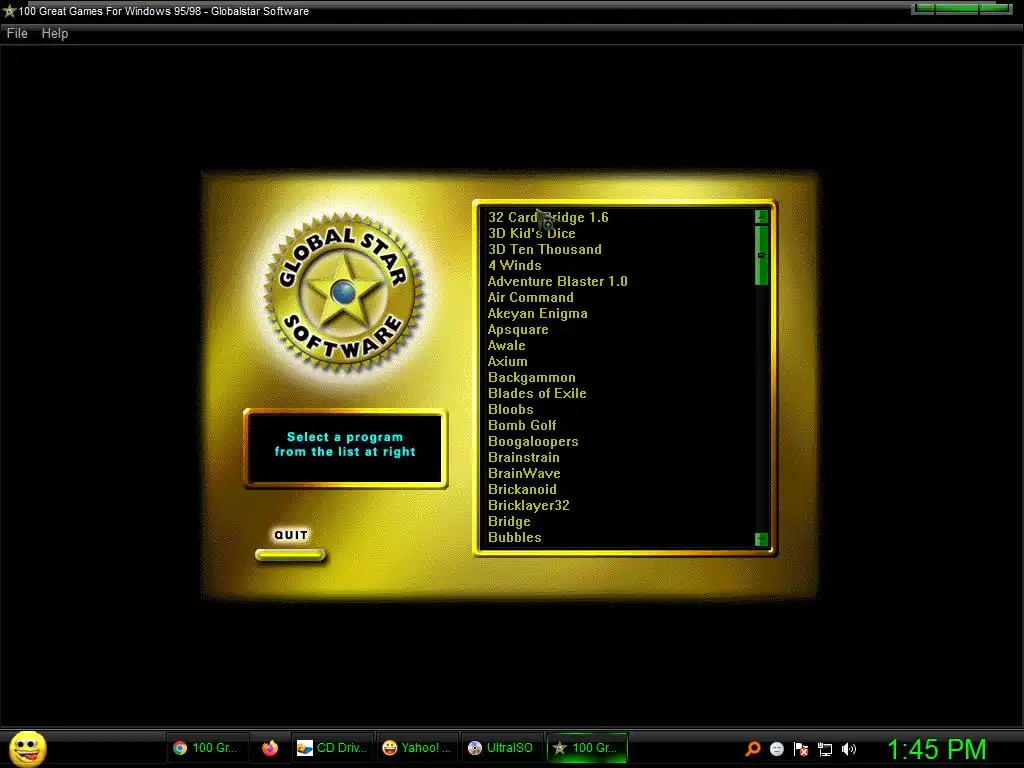
Task: Click the orange search tray icon
Action: coord(752,748)
